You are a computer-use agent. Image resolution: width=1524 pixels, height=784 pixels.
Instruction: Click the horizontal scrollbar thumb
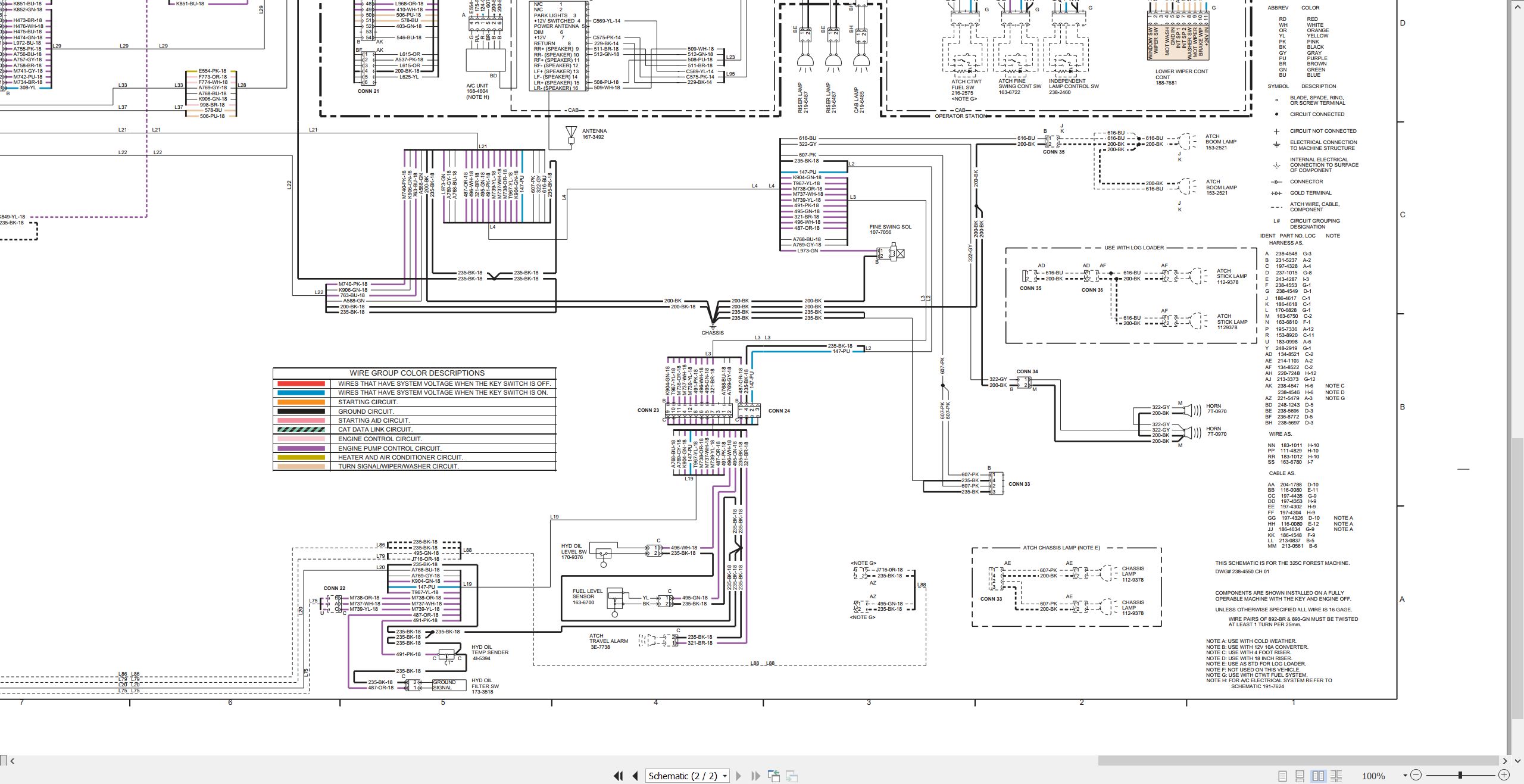pyautogui.click(x=1298, y=760)
